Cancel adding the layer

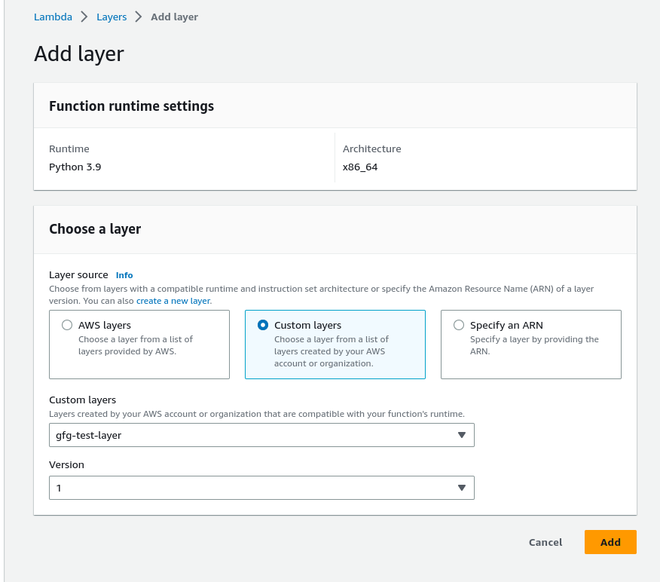click(x=545, y=542)
